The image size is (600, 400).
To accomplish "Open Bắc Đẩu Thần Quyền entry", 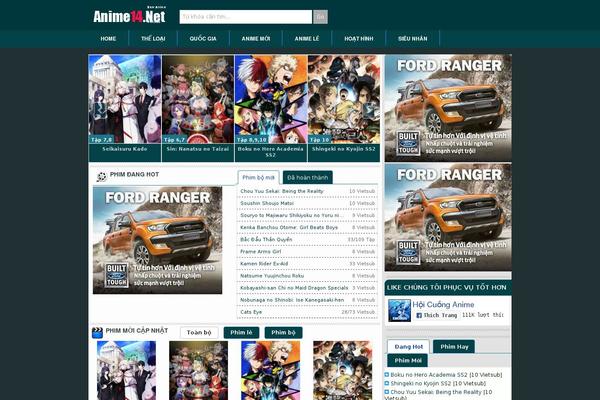I will [x=266, y=240].
